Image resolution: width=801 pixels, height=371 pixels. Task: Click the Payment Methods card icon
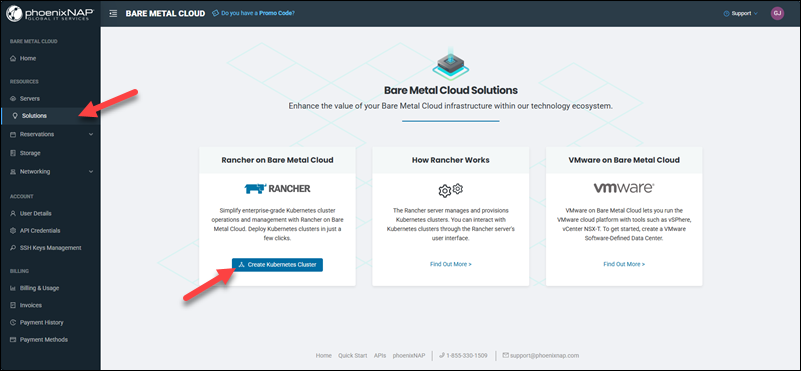pos(13,339)
